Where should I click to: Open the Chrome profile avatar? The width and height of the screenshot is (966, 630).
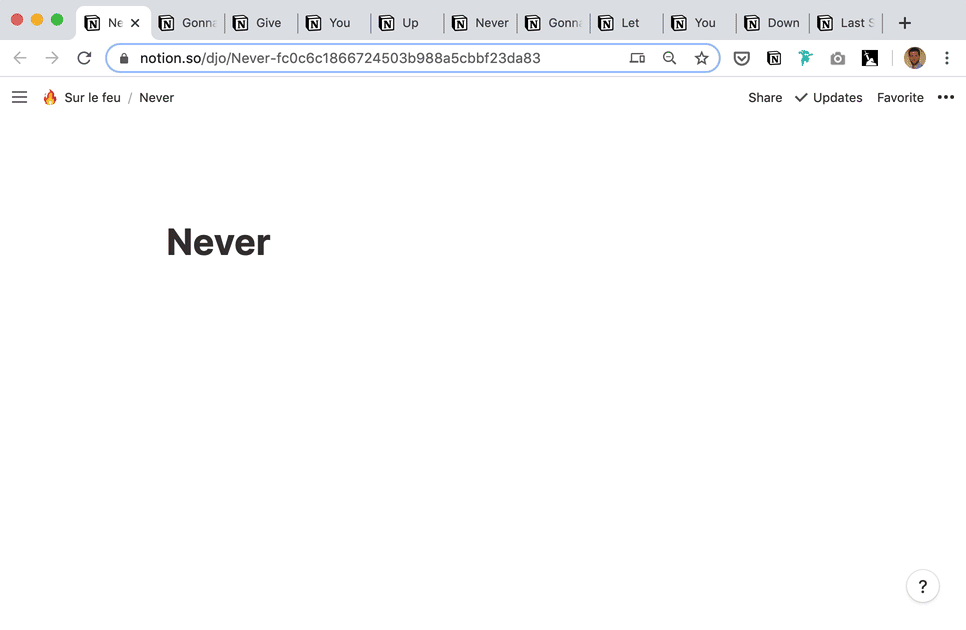coord(914,58)
